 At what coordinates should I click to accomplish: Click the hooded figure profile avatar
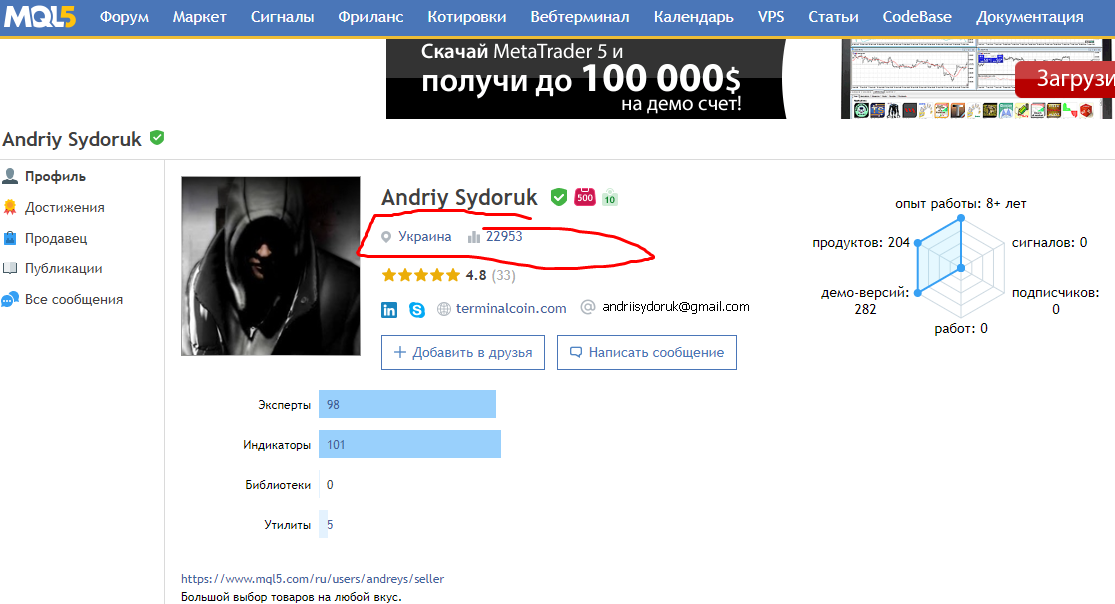(271, 266)
